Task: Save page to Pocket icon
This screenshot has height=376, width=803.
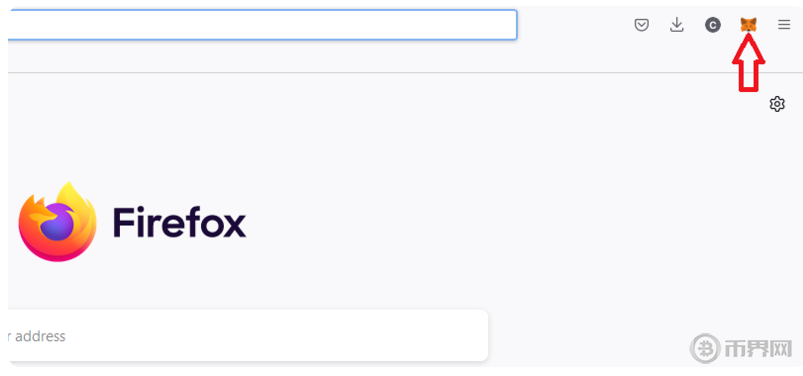Action: pyautogui.click(x=642, y=25)
